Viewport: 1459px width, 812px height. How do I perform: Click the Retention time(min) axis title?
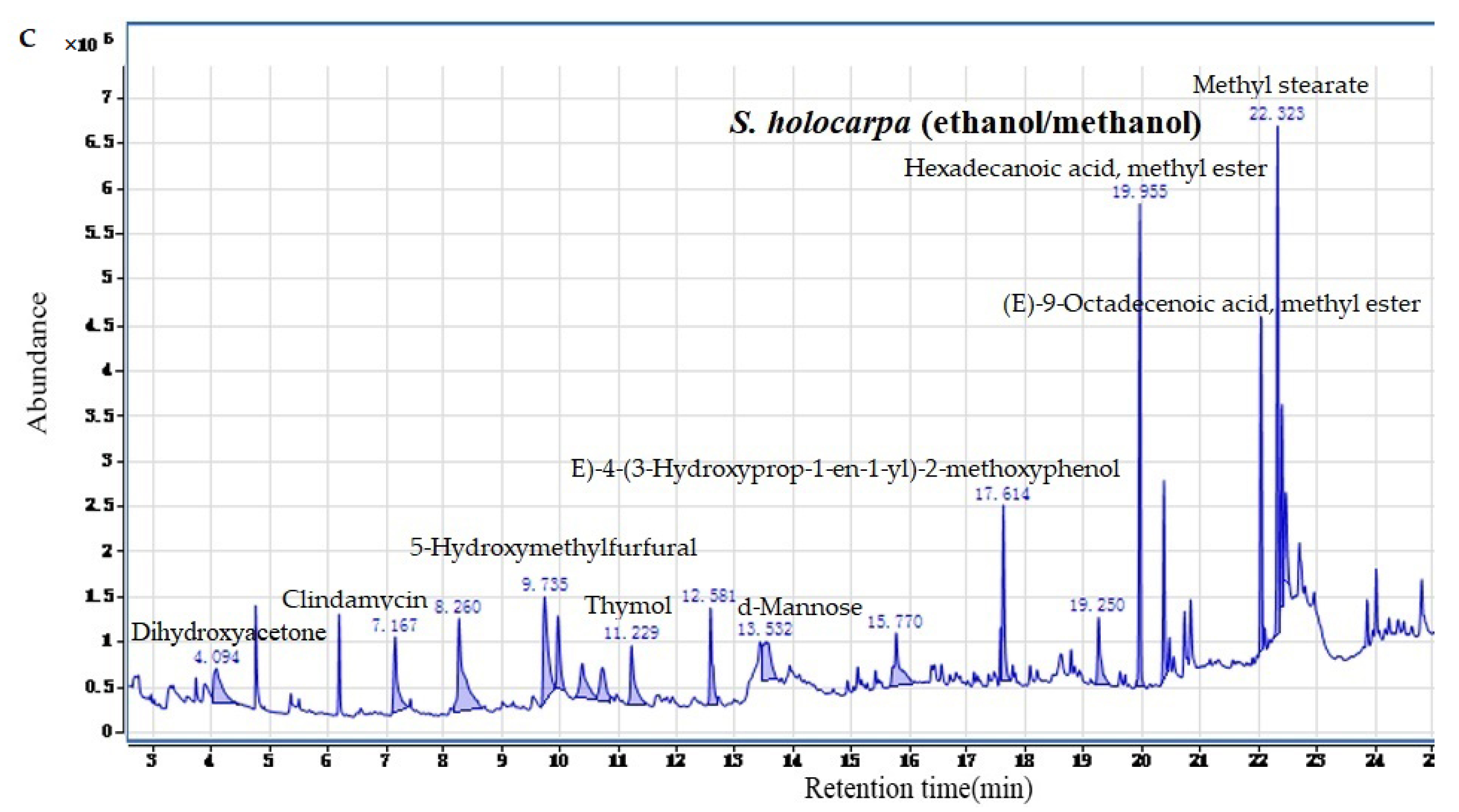coord(918,788)
